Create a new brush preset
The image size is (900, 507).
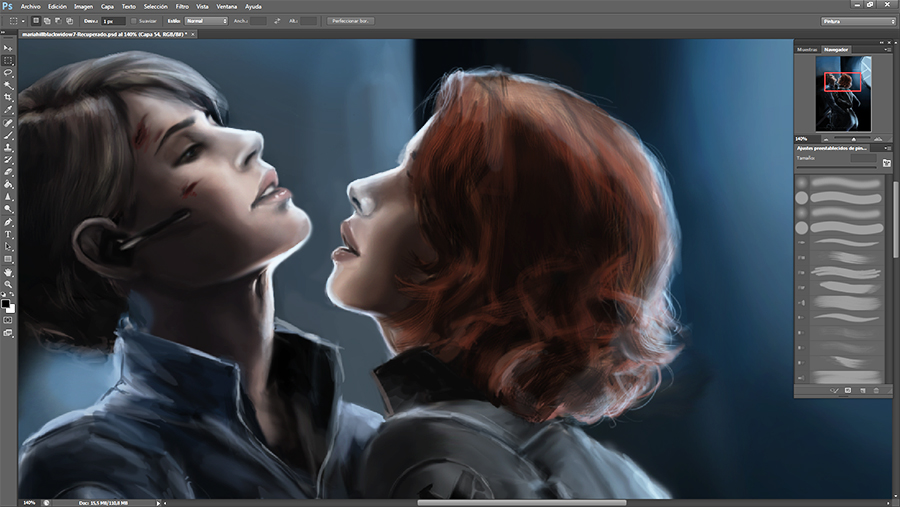click(863, 390)
